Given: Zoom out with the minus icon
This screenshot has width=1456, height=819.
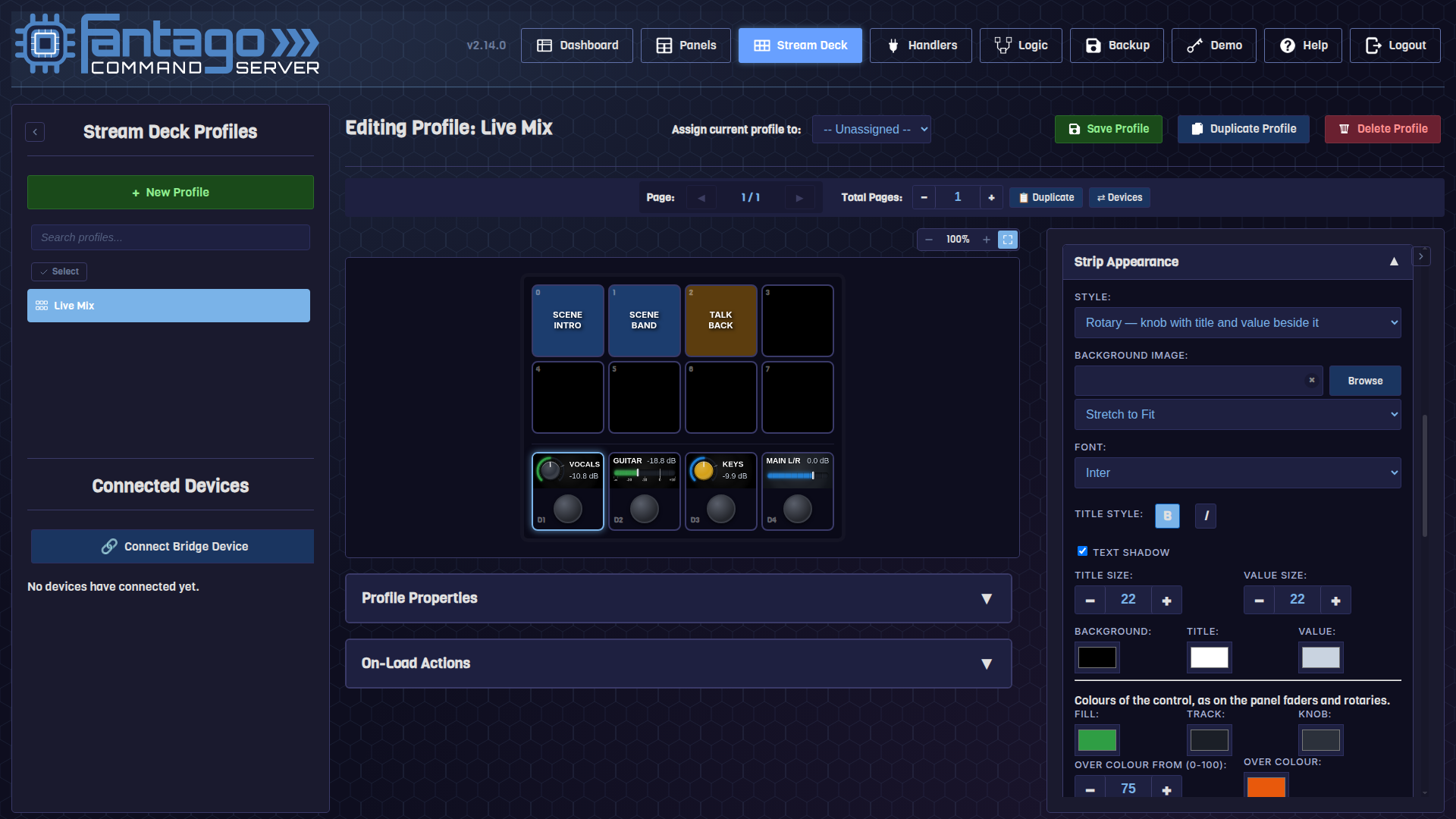Looking at the screenshot, I should tap(929, 240).
